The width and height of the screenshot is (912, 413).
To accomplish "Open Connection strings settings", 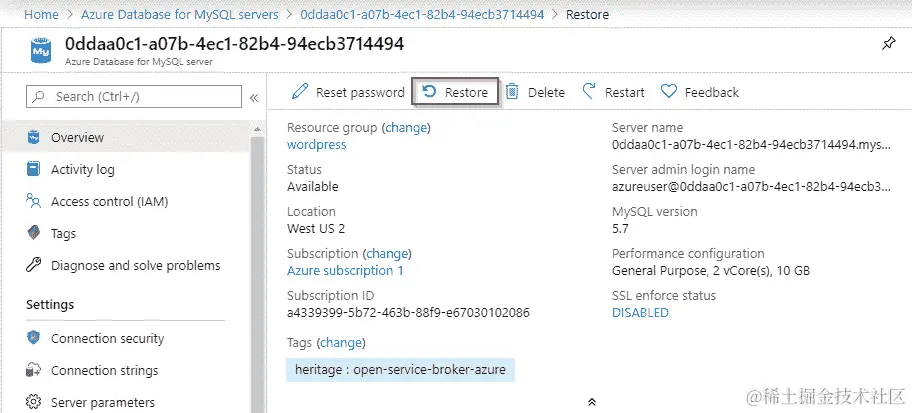I will [105, 371].
